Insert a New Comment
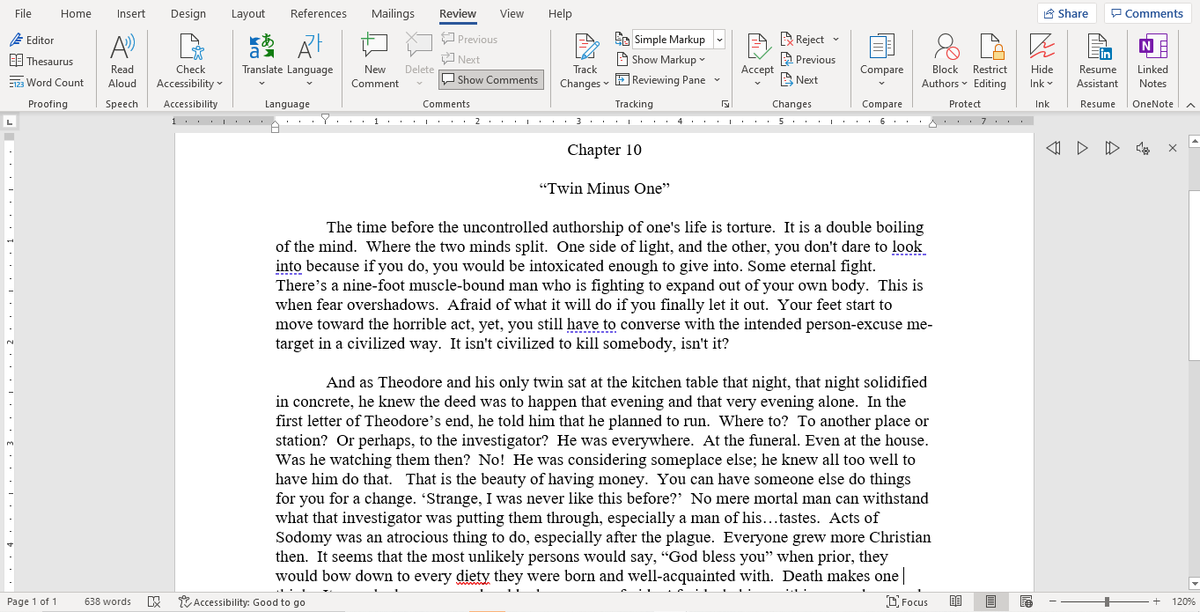The width and height of the screenshot is (1200, 612). point(376,60)
